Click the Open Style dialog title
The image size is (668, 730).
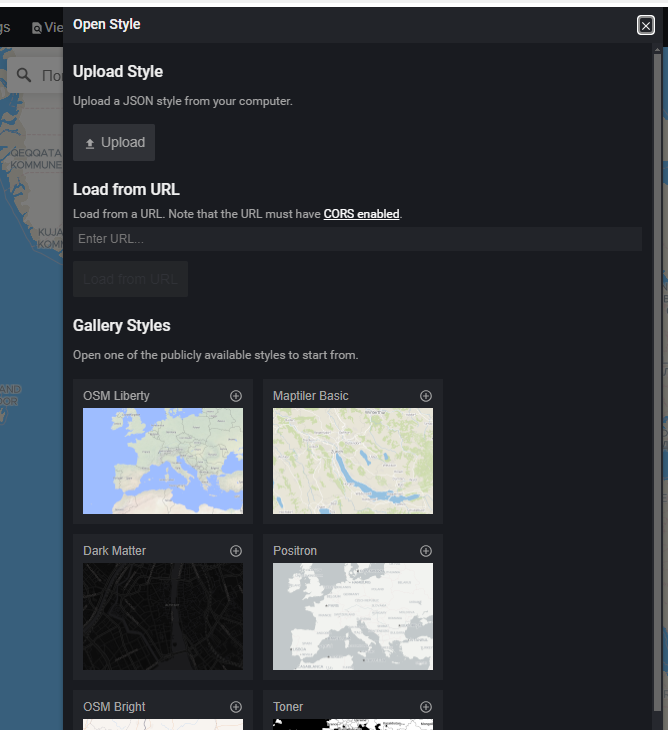click(107, 24)
